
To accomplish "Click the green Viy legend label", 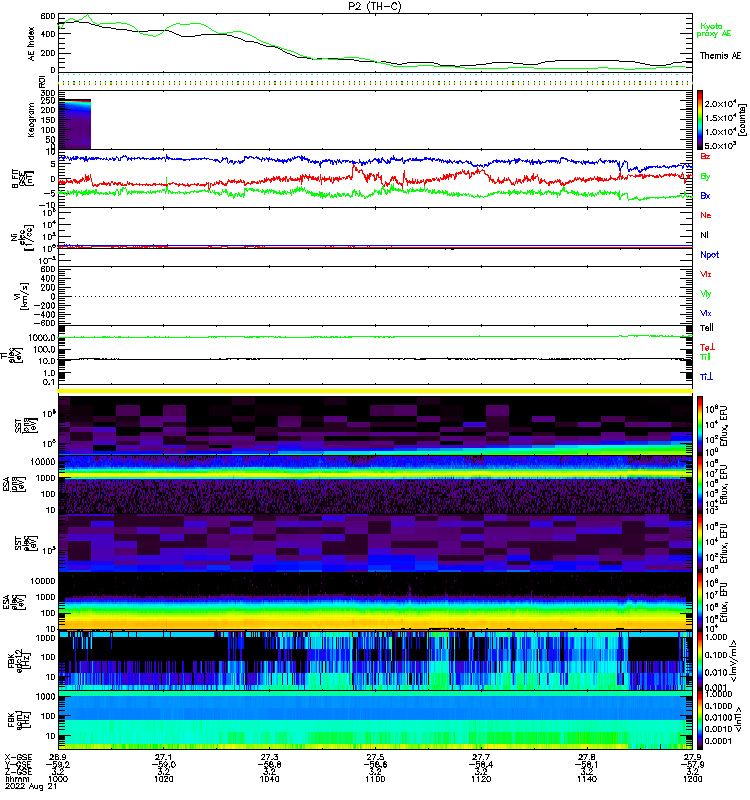I will 705,294.
